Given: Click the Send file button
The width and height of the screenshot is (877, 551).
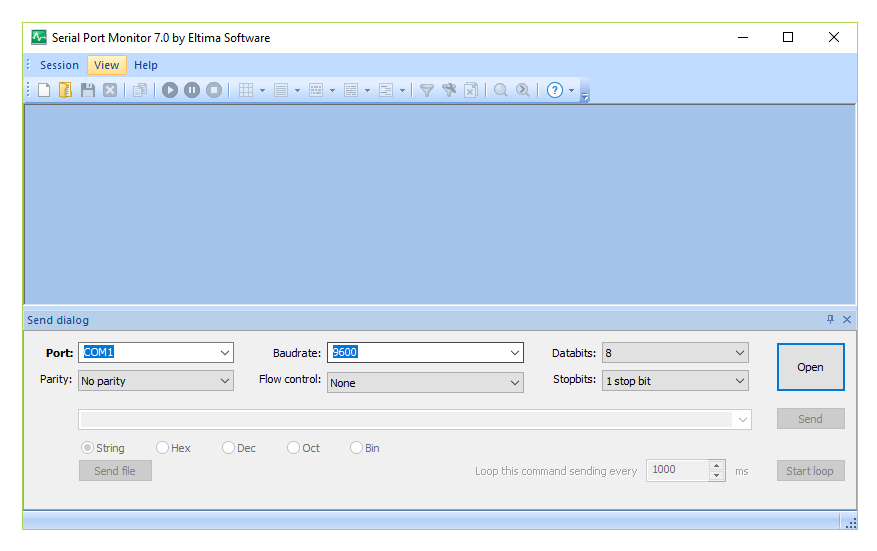Looking at the screenshot, I should click(115, 470).
